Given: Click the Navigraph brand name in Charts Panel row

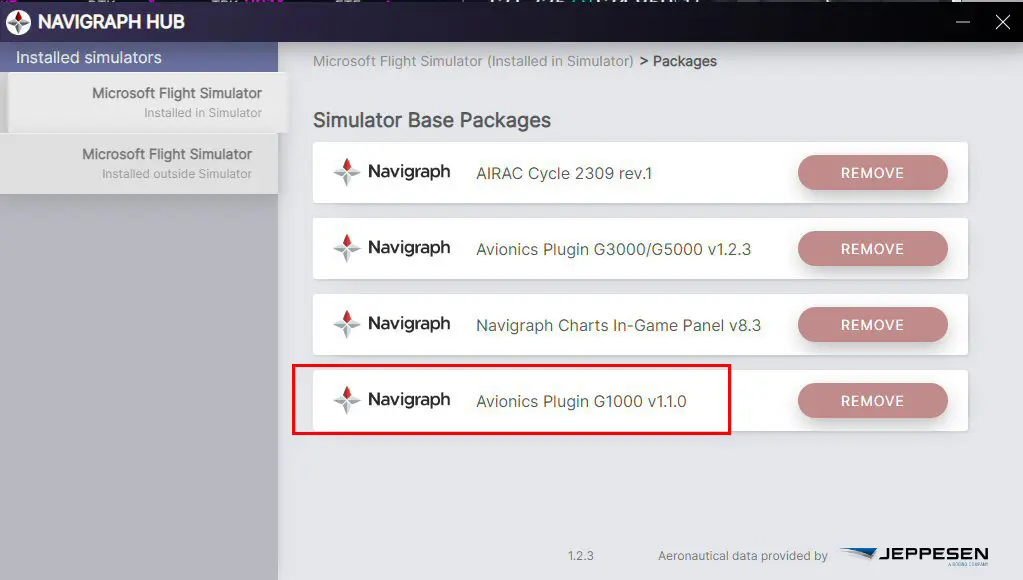Looking at the screenshot, I should click(409, 324).
